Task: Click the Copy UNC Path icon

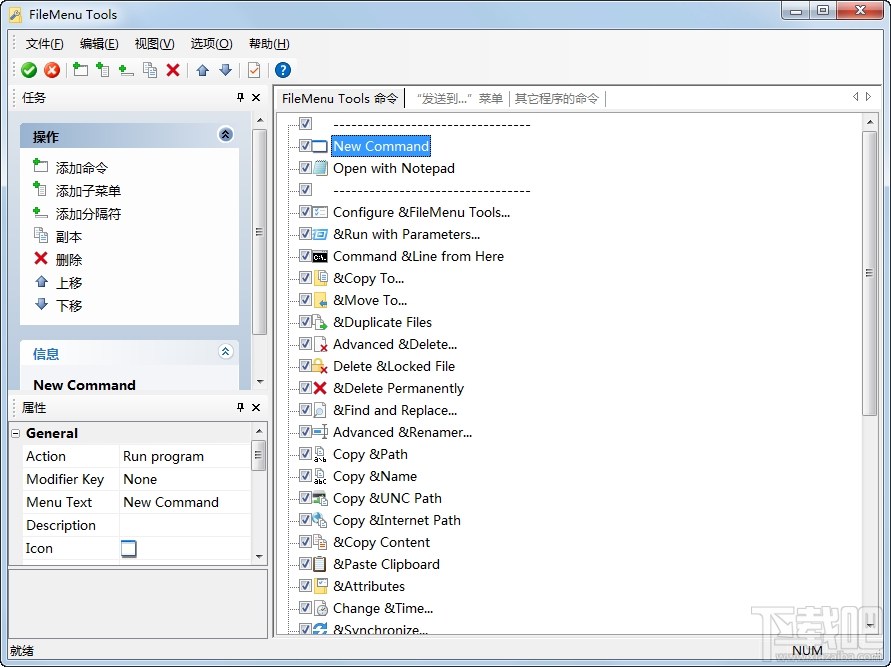Action: tap(320, 498)
